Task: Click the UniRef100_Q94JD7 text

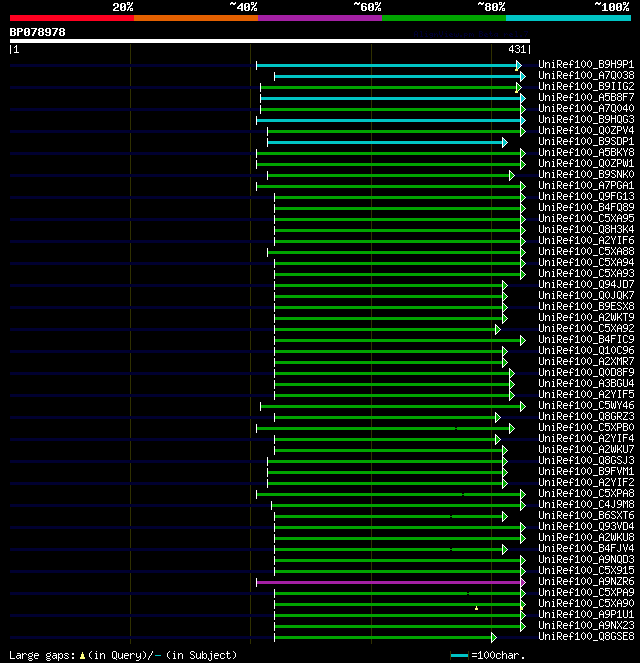Action: click(586, 284)
